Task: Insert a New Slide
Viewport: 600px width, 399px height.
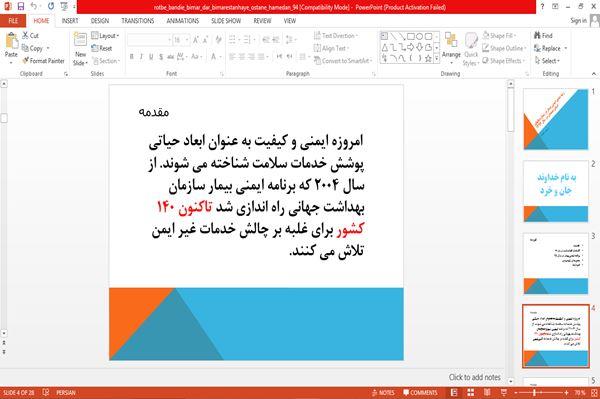Action: coord(80,49)
